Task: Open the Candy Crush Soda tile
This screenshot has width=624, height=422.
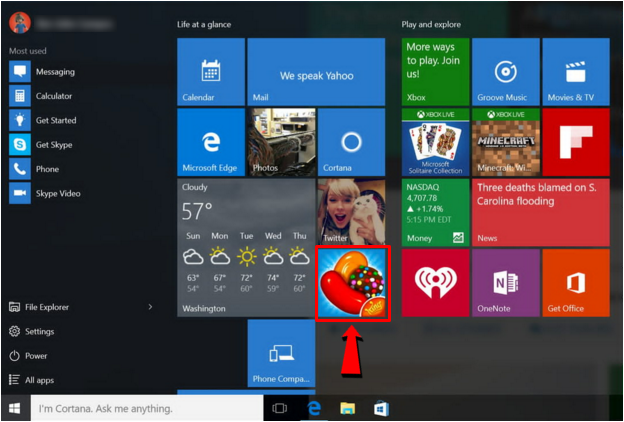Action: [x=351, y=284]
